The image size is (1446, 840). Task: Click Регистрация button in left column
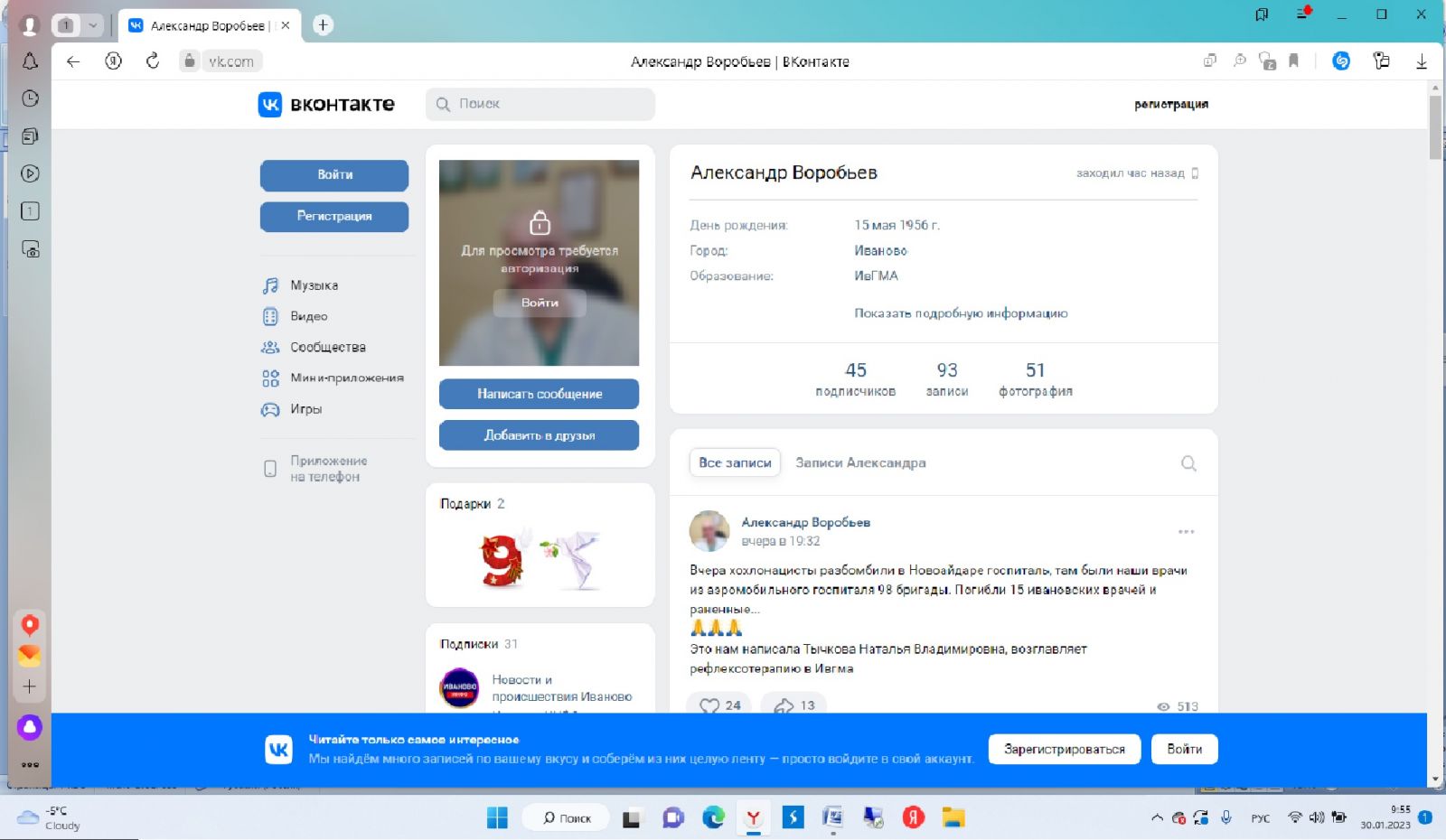point(334,217)
